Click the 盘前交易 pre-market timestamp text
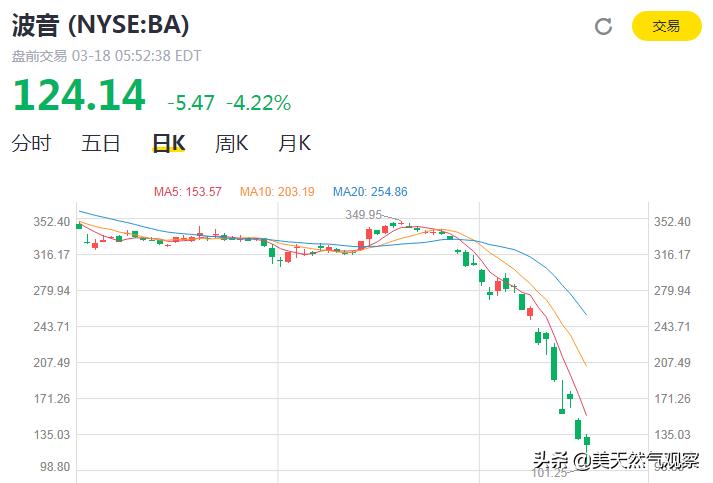713x483 pixels. pos(106,56)
